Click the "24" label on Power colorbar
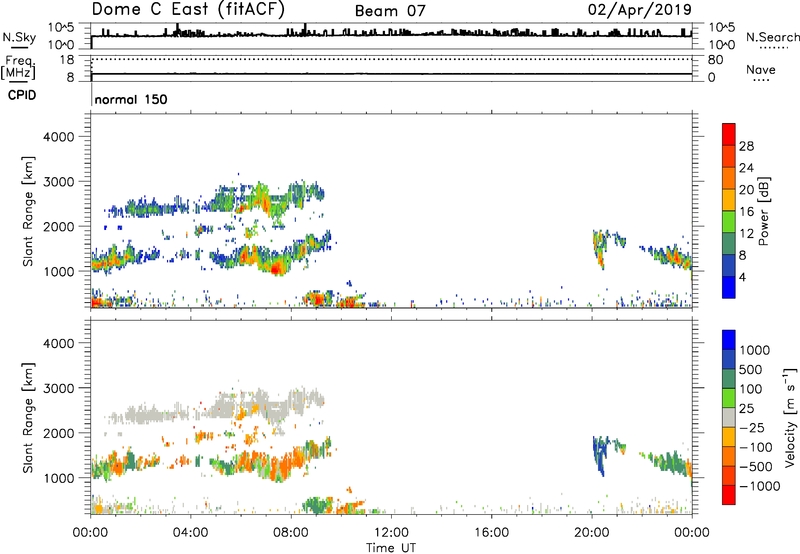This screenshot has height=554, width=800. coord(746,168)
